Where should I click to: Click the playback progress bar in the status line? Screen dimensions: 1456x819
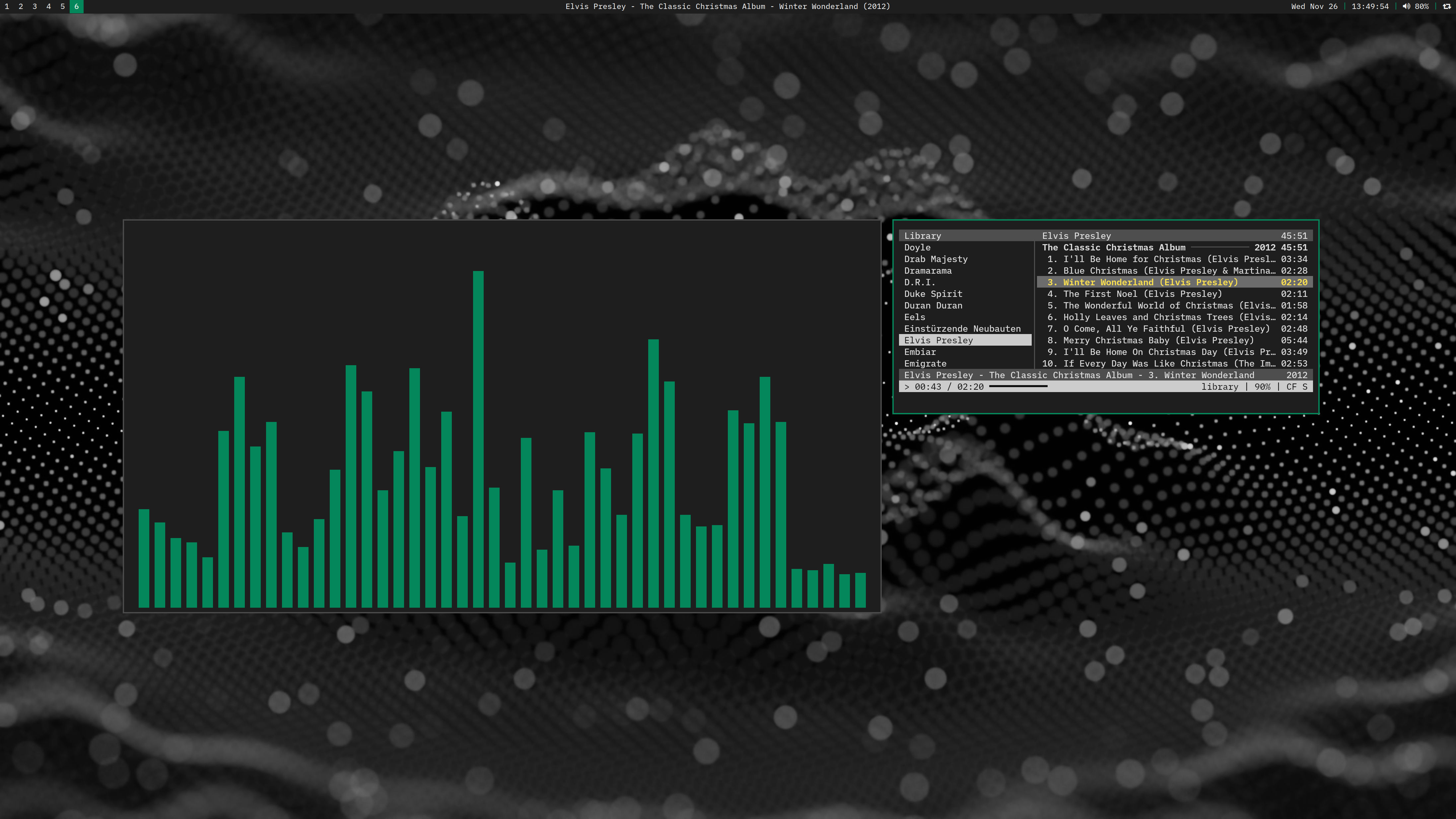pos(1018,386)
